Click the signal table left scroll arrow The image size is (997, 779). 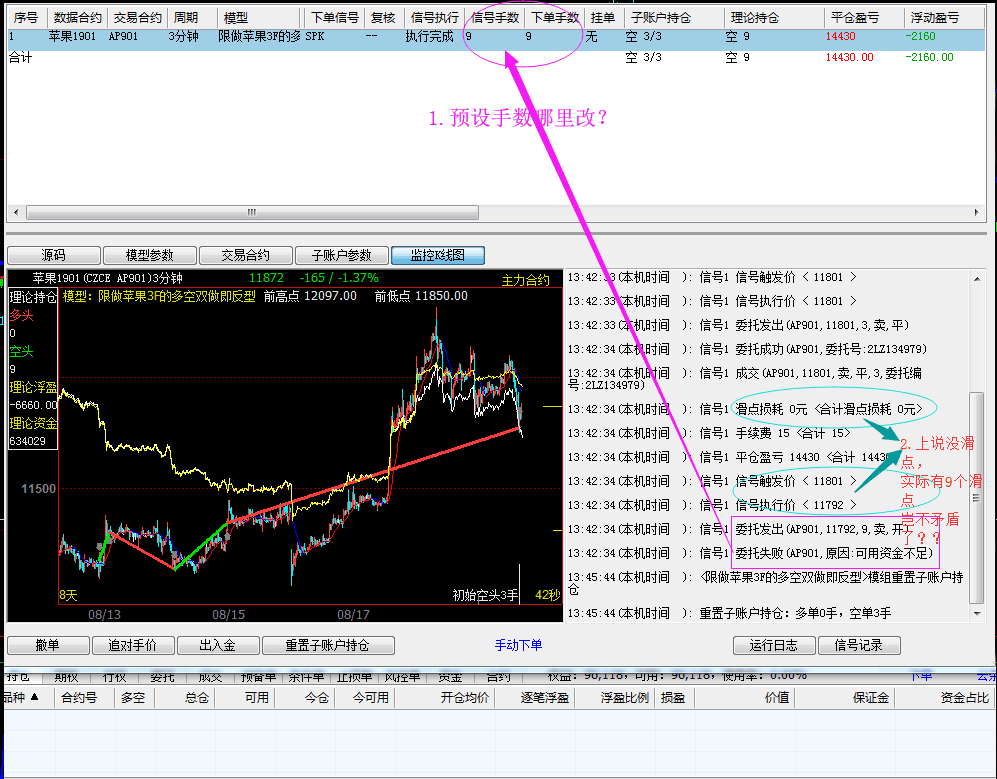click(14, 213)
